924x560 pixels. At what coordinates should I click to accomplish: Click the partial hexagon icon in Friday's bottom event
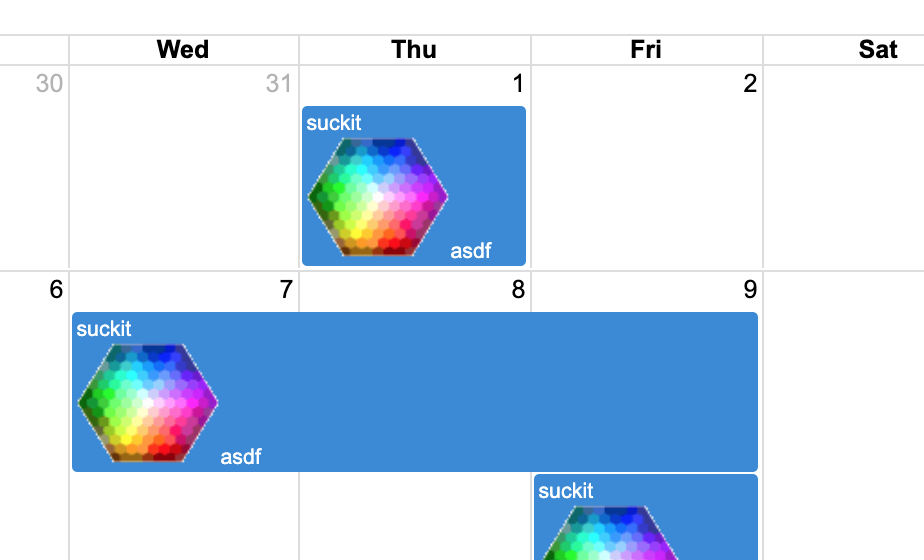click(x=609, y=535)
